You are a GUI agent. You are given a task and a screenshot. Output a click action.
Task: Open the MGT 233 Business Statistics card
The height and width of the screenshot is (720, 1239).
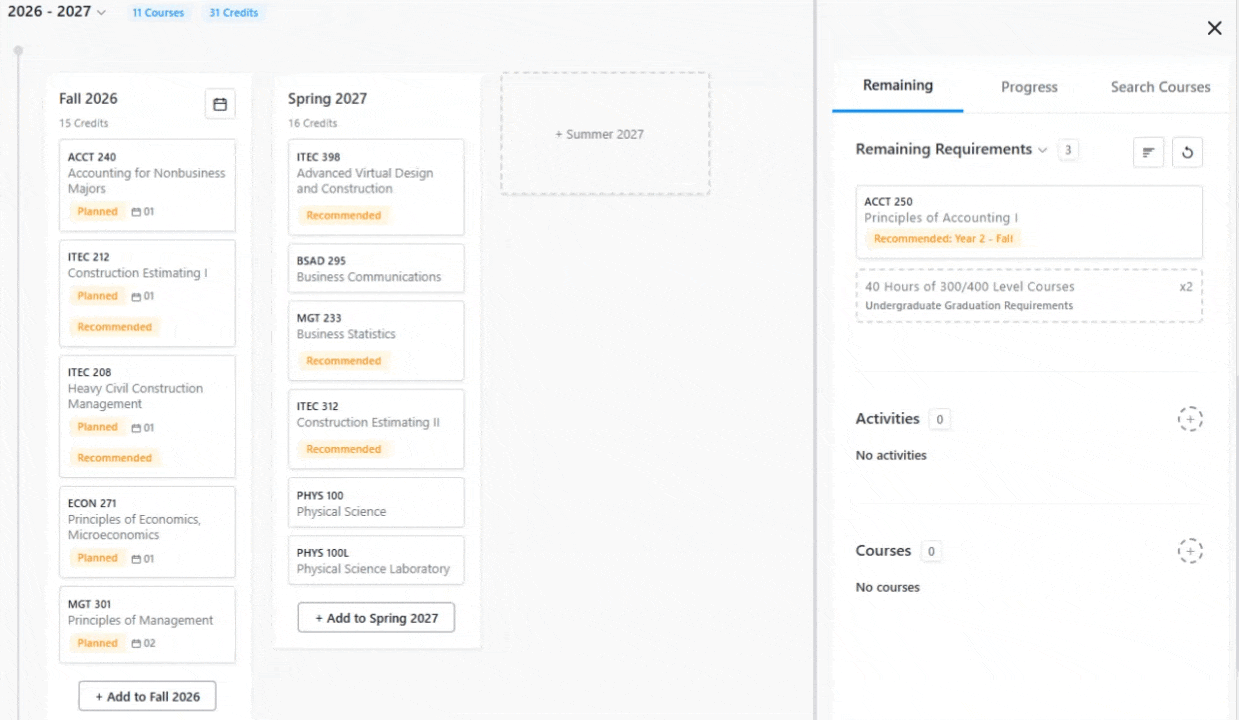click(376, 341)
